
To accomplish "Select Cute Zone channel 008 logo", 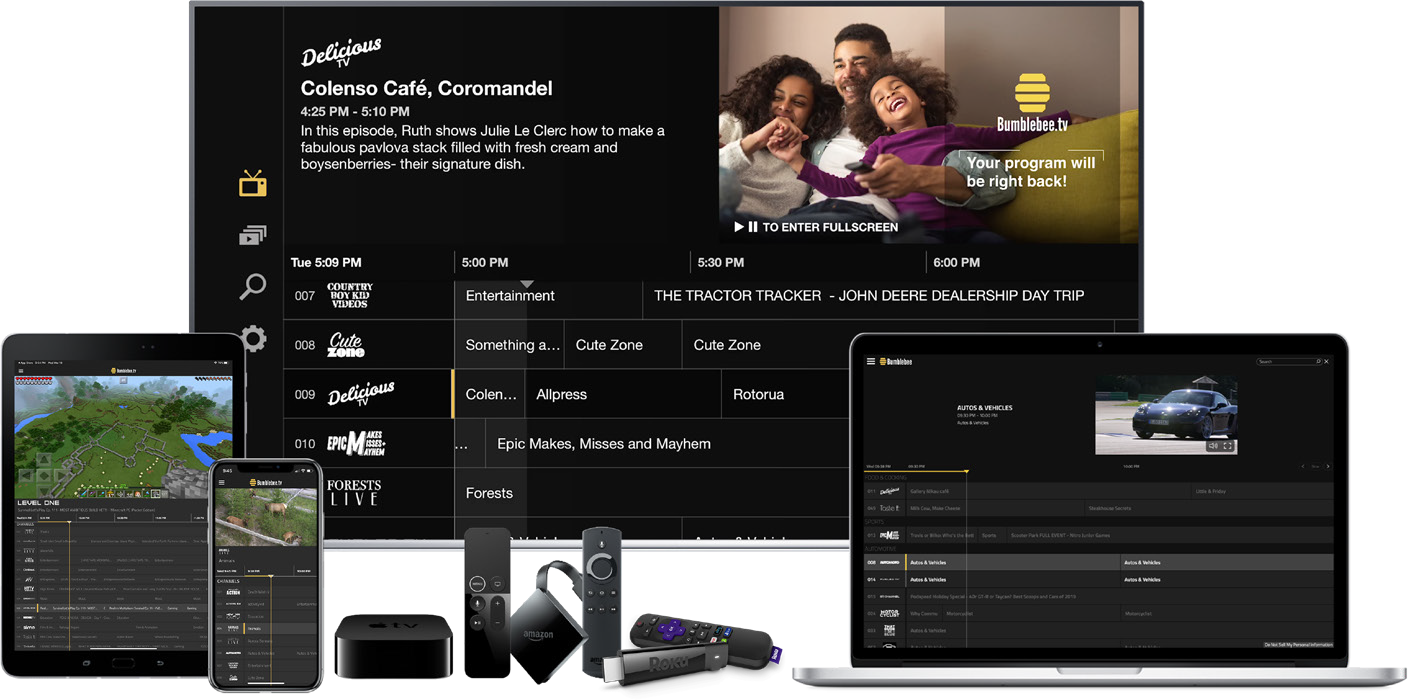I will 346,345.
